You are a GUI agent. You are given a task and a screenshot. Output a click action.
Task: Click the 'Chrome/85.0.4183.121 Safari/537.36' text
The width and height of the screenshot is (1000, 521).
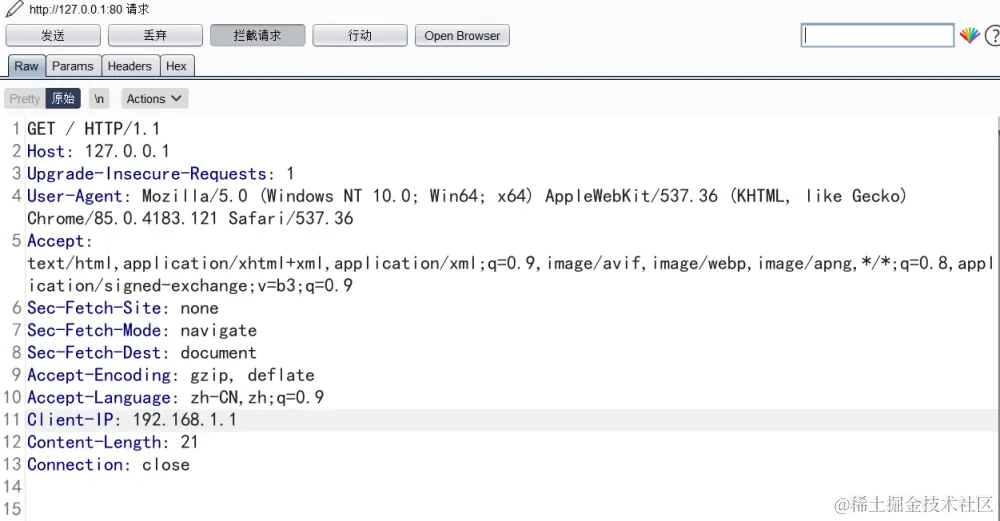[x=190, y=219]
